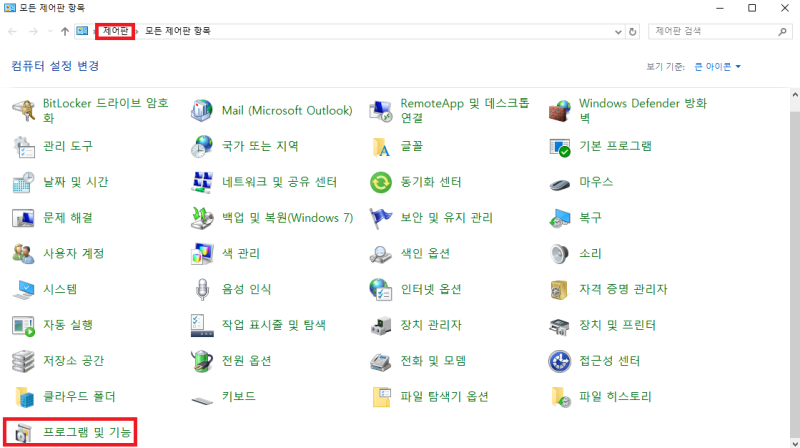
Task: Click the control panel icon in address bar
Action: pyautogui.click(x=82, y=31)
